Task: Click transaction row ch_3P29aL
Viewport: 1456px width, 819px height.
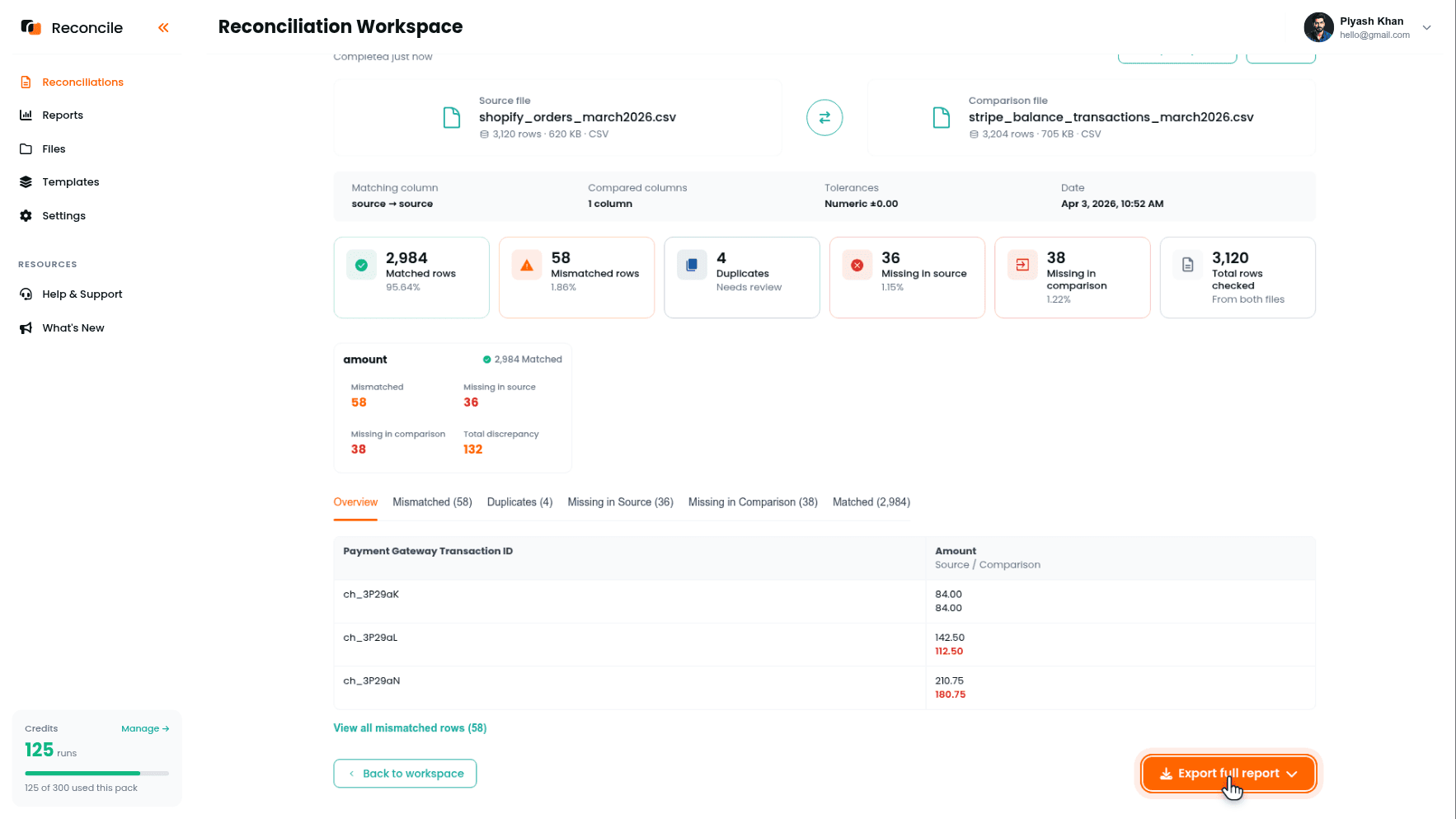Action: click(x=824, y=644)
